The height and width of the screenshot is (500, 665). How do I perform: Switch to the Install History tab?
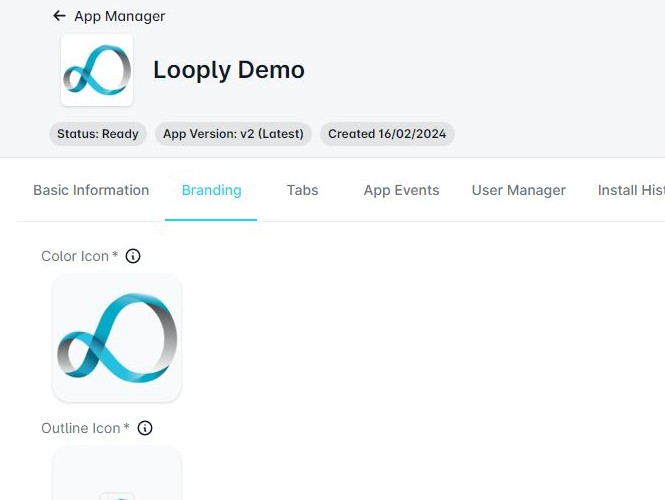(x=631, y=190)
